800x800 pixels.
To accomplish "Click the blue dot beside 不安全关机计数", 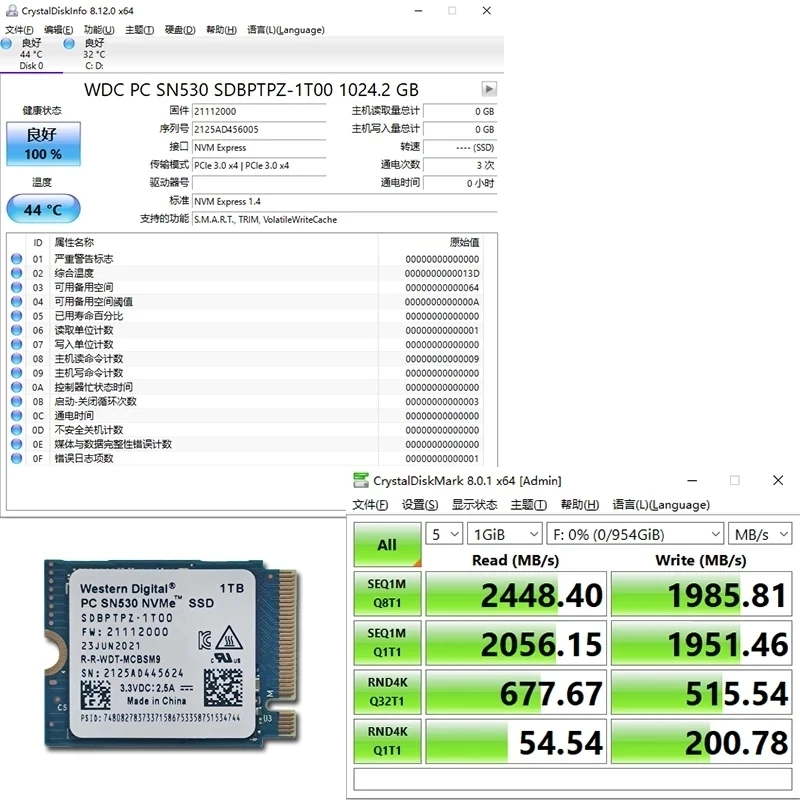I will (15, 429).
